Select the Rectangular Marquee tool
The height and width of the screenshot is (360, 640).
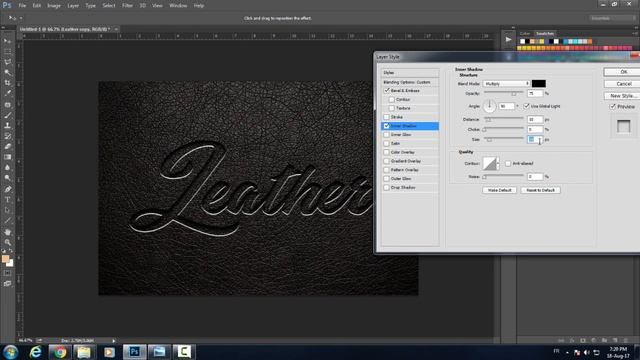coord(7,51)
